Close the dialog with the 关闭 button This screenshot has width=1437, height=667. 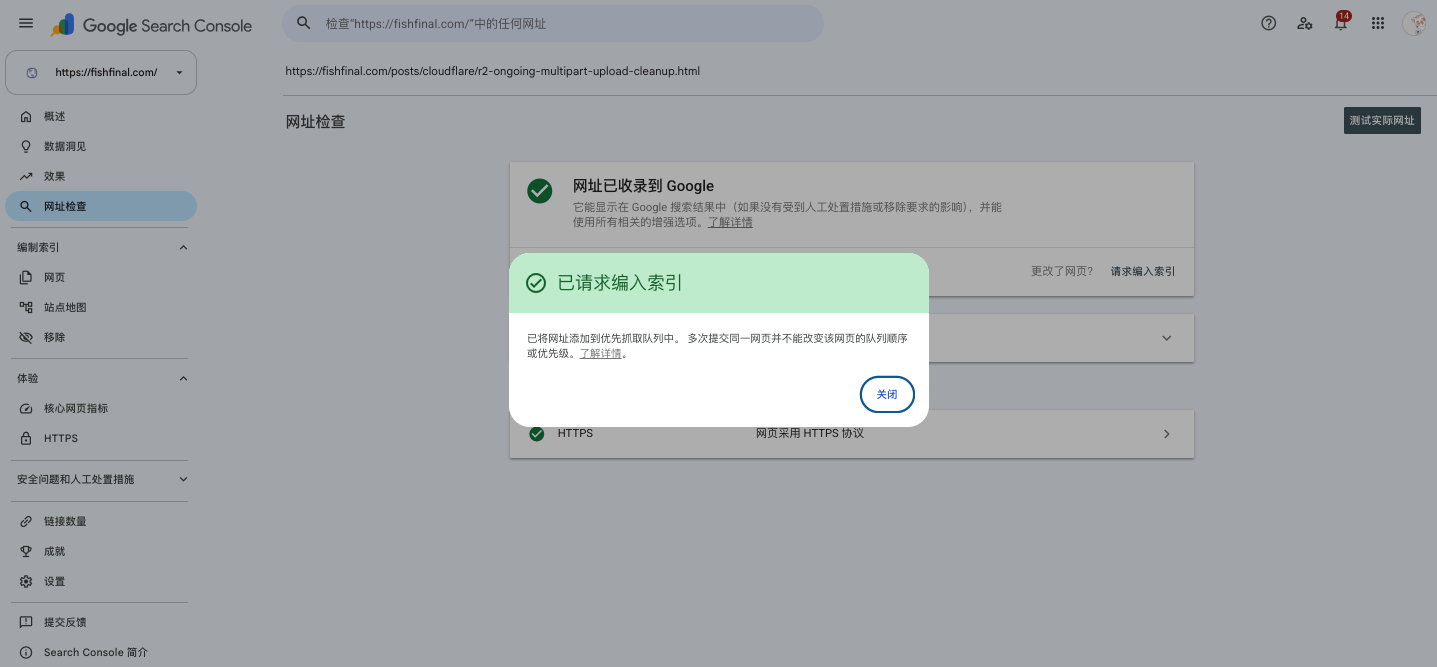tap(887, 394)
